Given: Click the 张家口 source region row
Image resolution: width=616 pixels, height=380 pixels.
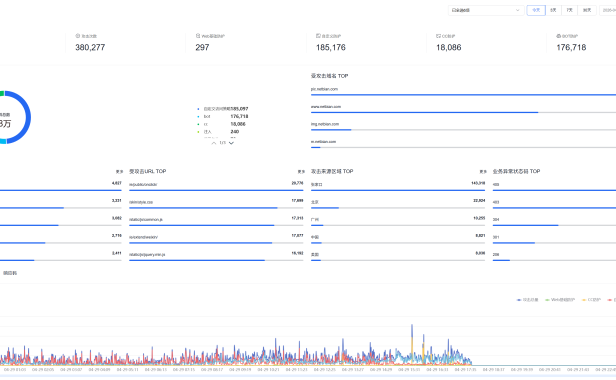Looking at the screenshot, I should [398, 187].
